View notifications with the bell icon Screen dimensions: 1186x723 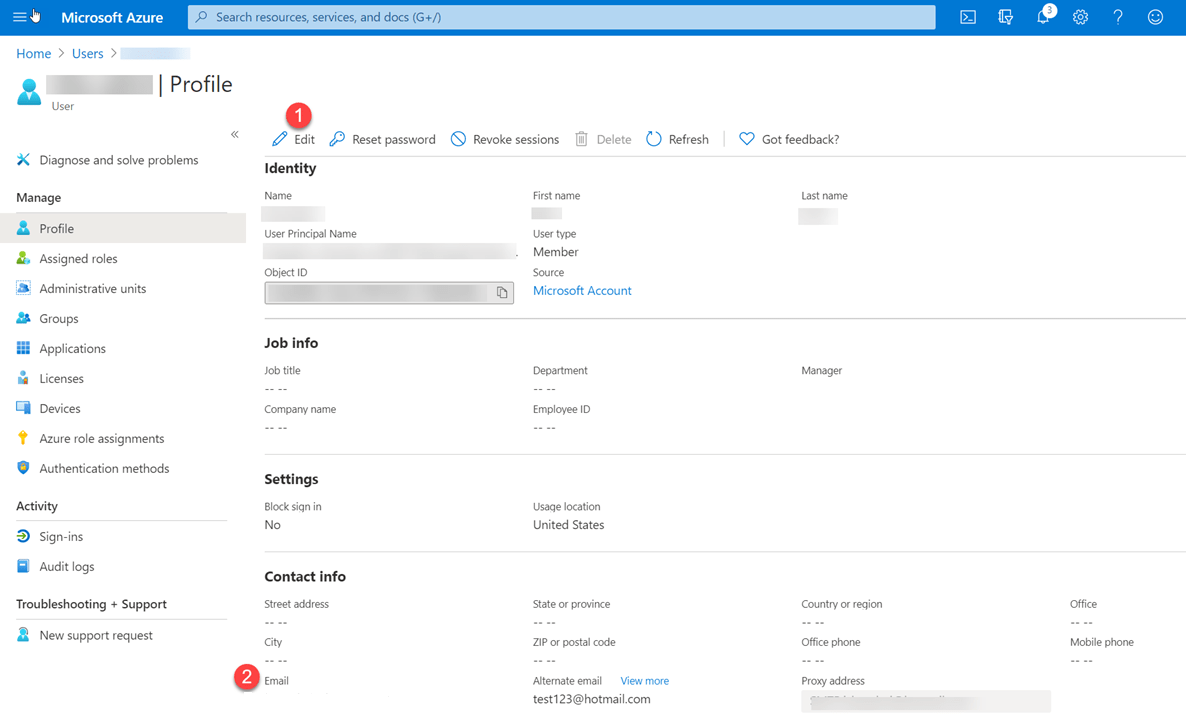point(1043,17)
